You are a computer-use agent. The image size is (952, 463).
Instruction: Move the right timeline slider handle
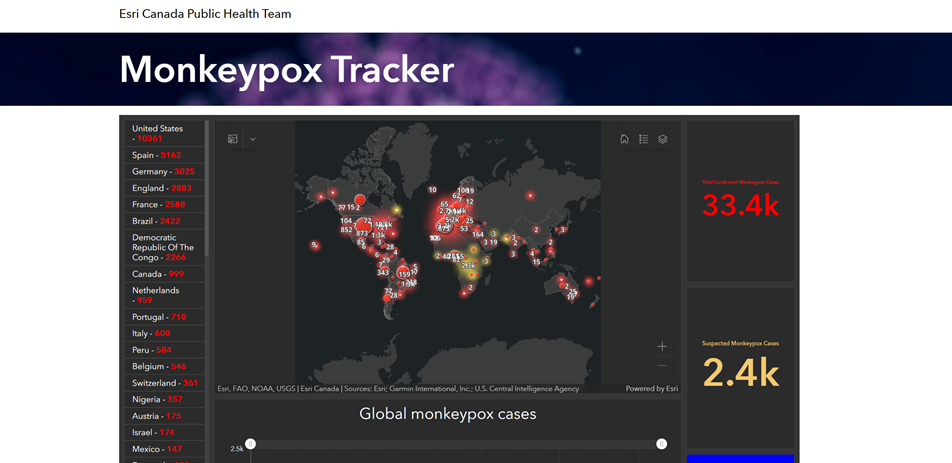pyautogui.click(x=662, y=444)
